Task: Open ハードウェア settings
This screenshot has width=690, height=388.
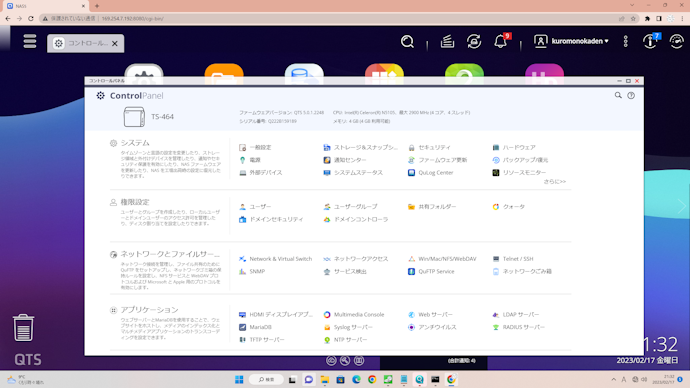Action: pyautogui.click(x=514, y=147)
